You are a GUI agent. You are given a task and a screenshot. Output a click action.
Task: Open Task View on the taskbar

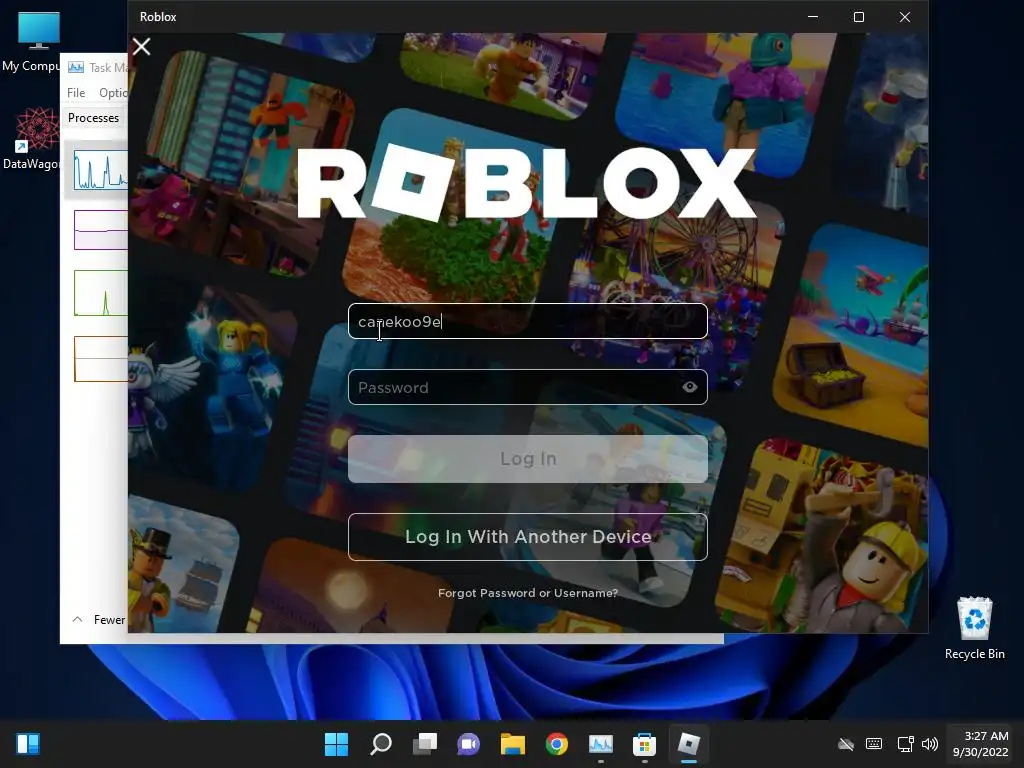(424, 743)
